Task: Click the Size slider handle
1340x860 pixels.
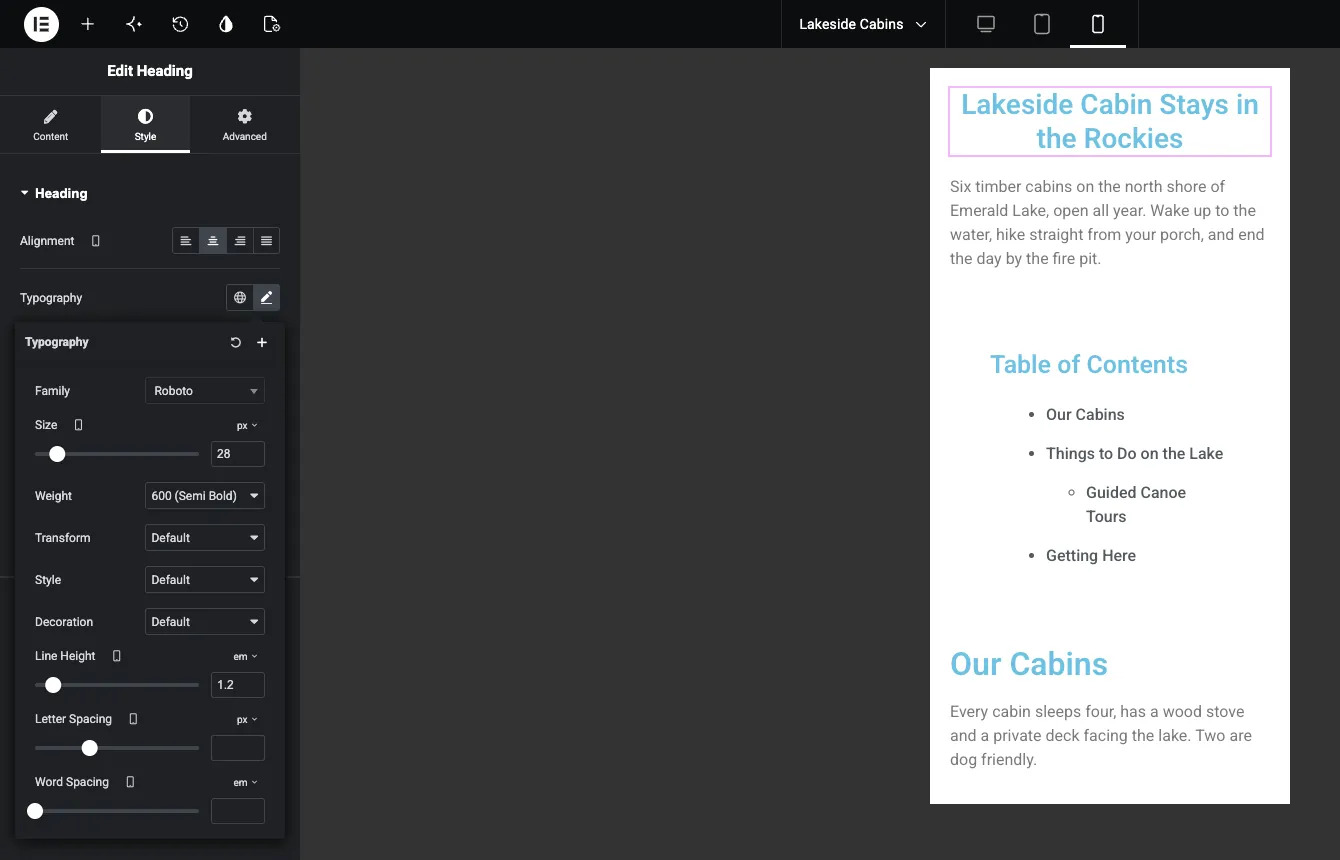Action: pos(57,454)
